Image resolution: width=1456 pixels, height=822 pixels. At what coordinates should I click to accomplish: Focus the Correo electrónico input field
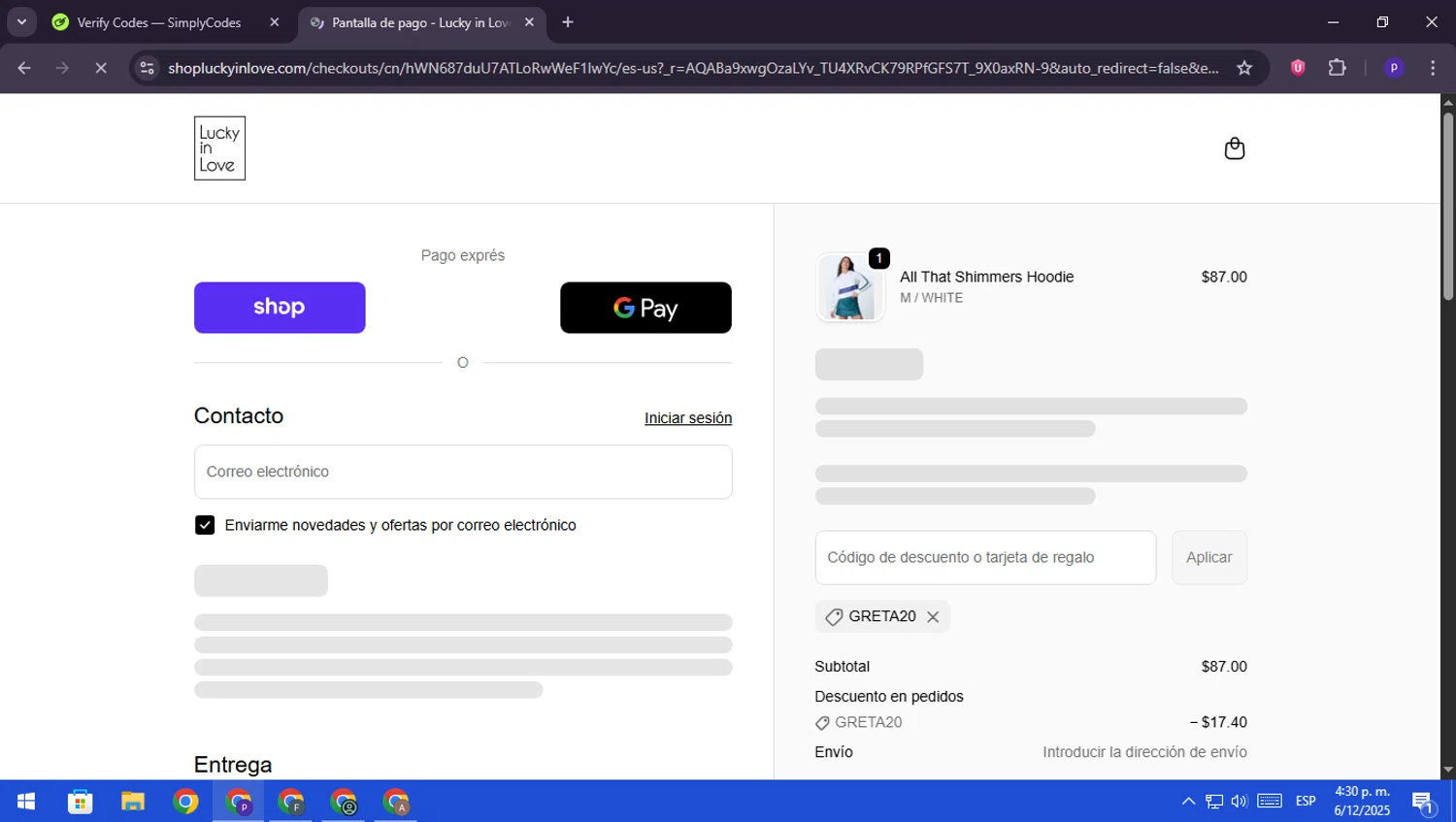click(x=463, y=472)
